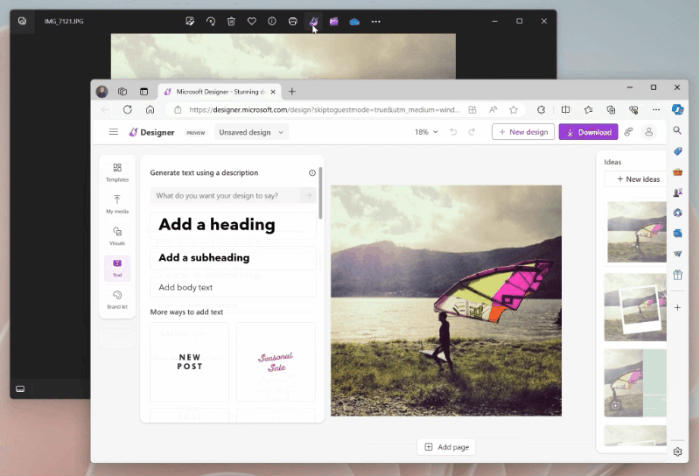Open Edge settings and more menu
This screenshot has width=699, height=476.
(x=656, y=110)
